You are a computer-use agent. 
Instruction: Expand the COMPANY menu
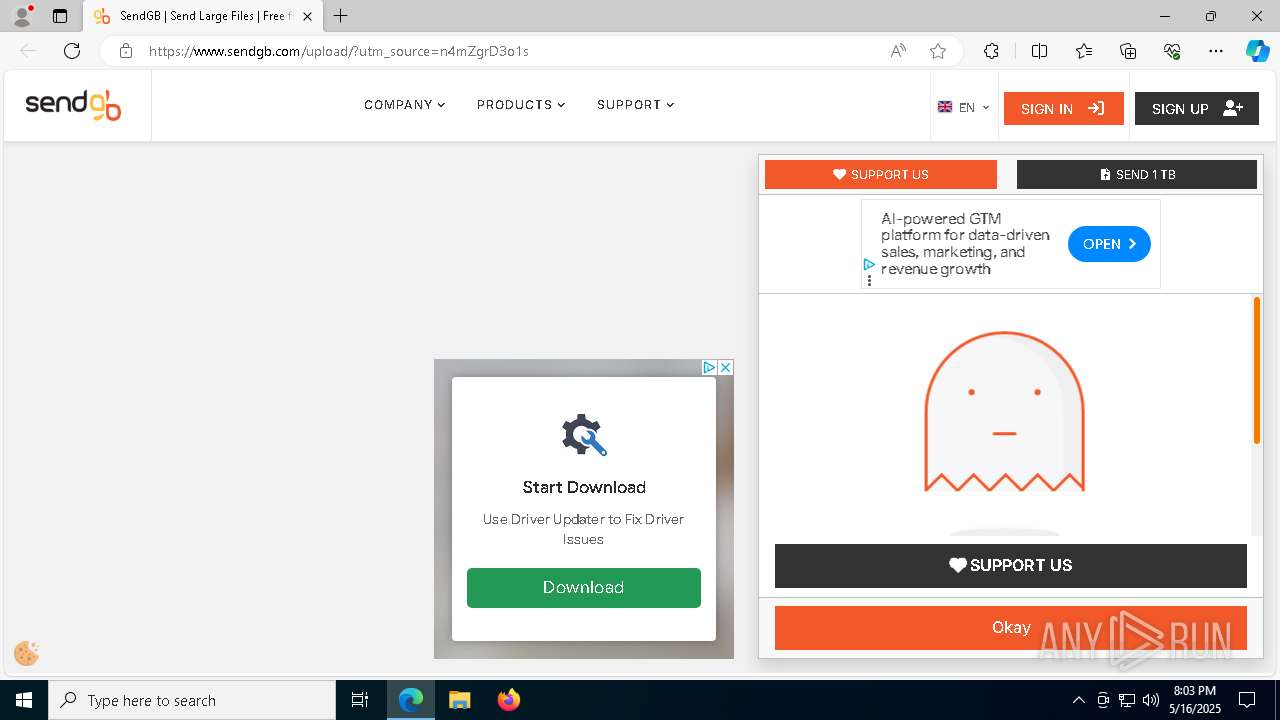tap(404, 105)
